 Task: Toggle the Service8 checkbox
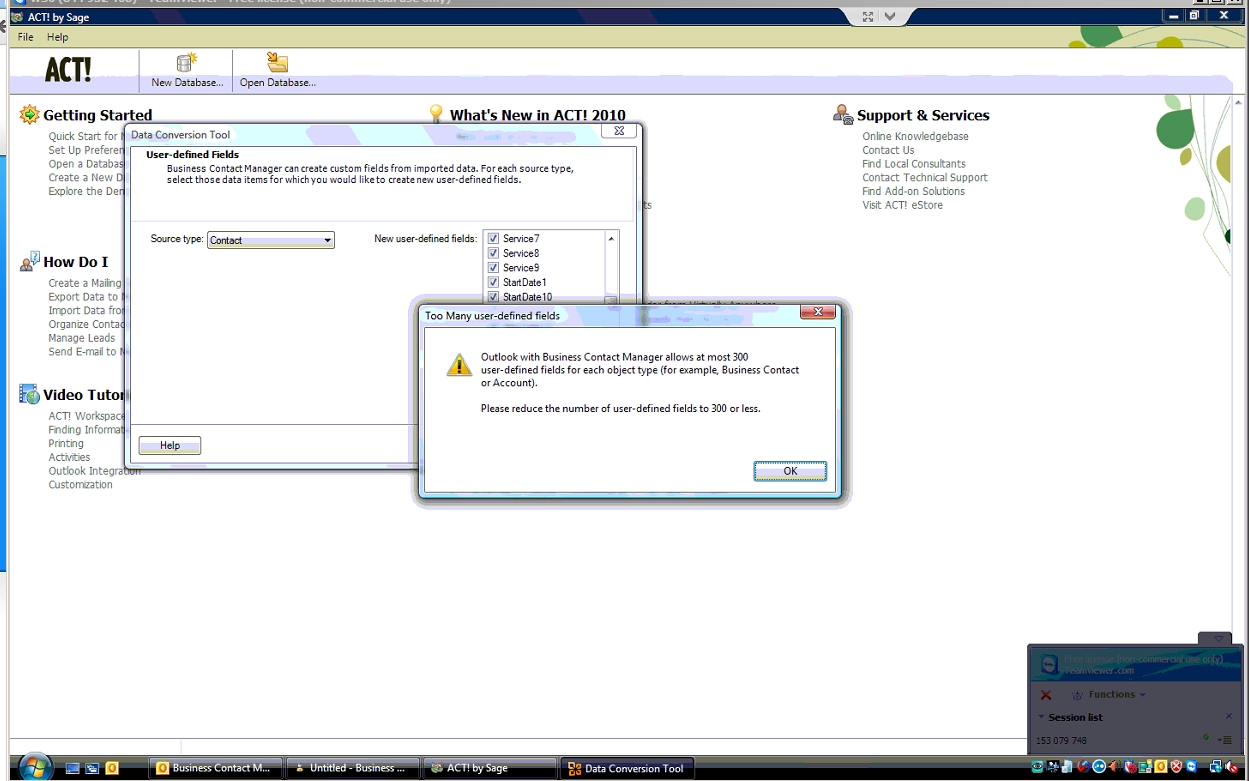(493, 254)
